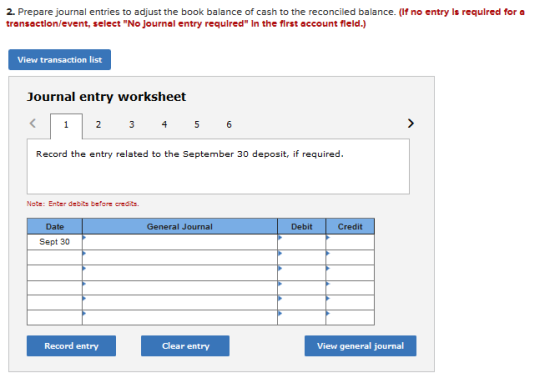Select worksheet tab 1
This screenshot has width=560, height=373.
click(x=66, y=125)
